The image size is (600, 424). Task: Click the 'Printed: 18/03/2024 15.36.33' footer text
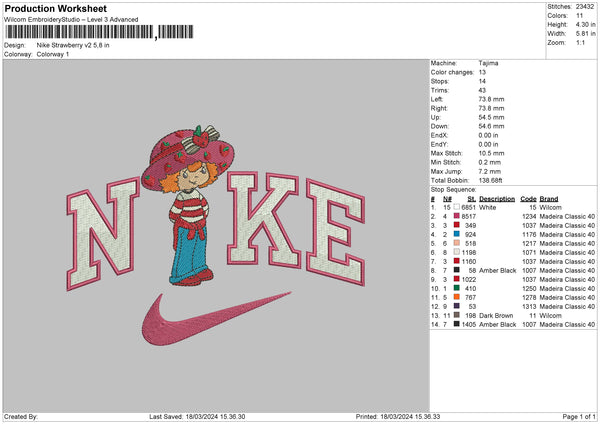coord(398,417)
